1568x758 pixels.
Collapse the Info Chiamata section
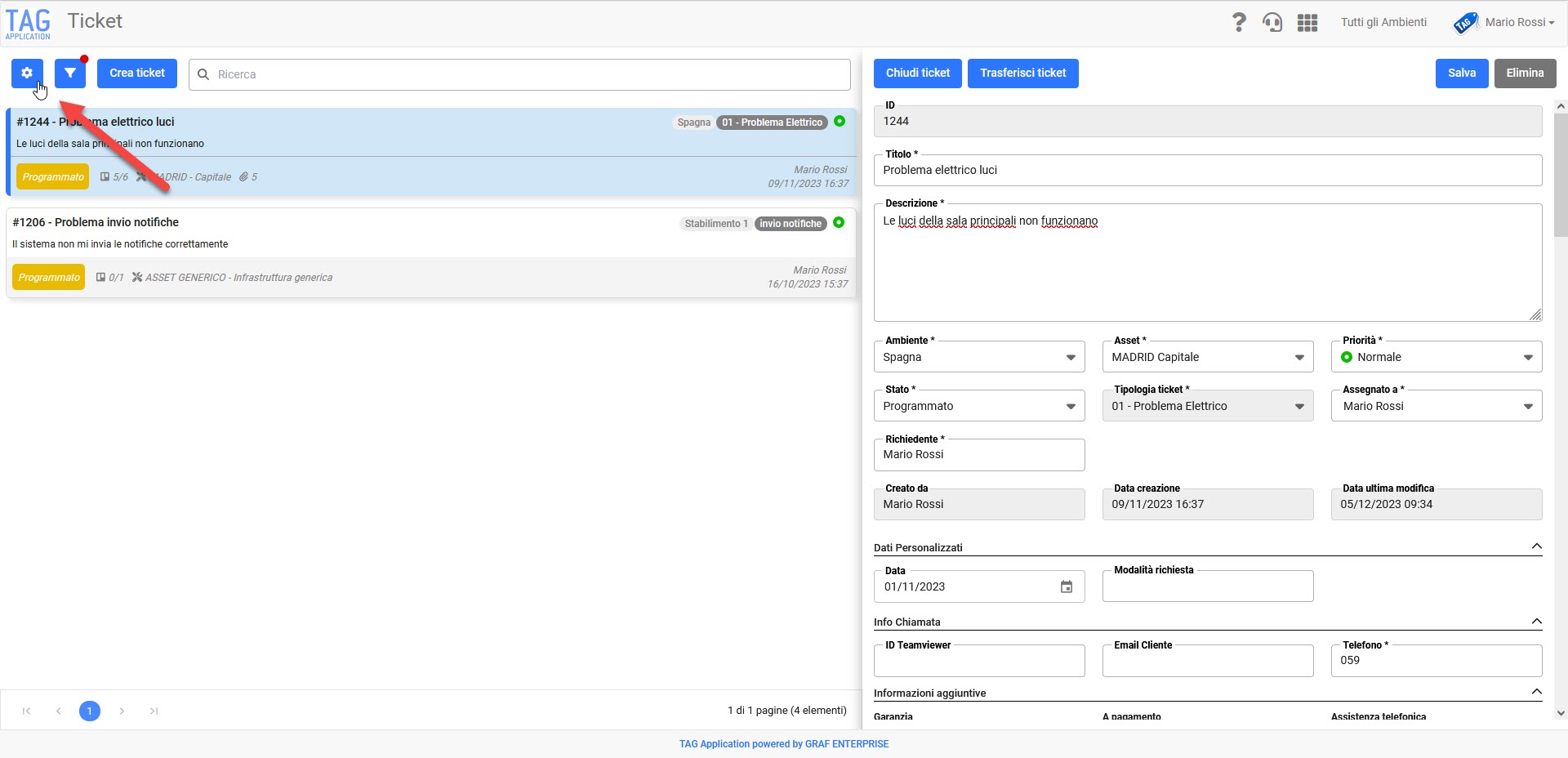[x=1536, y=622]
